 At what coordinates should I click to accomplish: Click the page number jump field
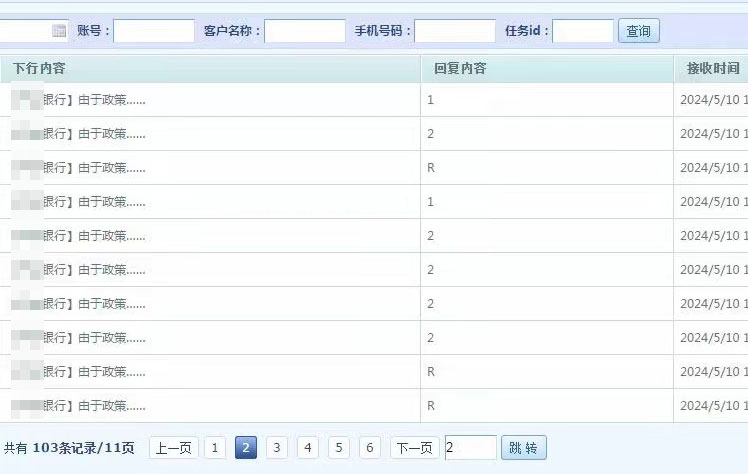[x=470, y=448]
